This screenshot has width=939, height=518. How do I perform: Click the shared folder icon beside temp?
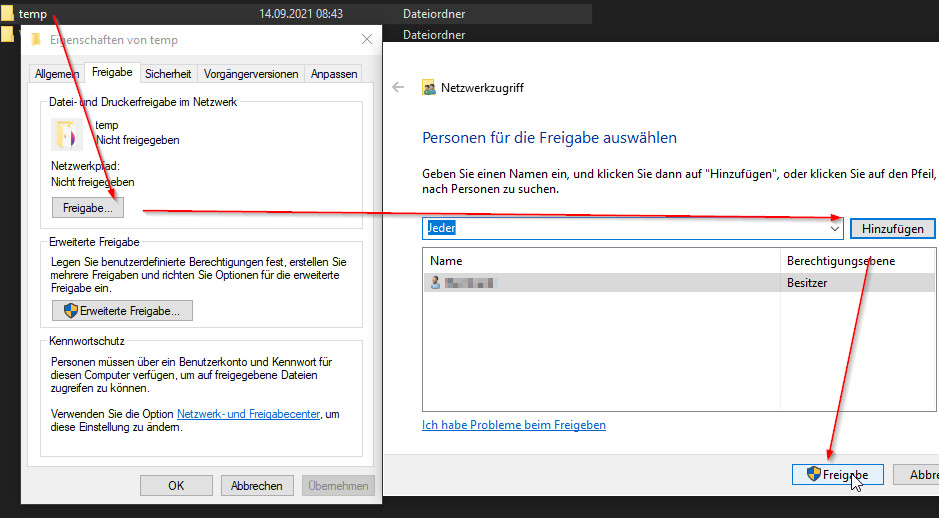68,133
